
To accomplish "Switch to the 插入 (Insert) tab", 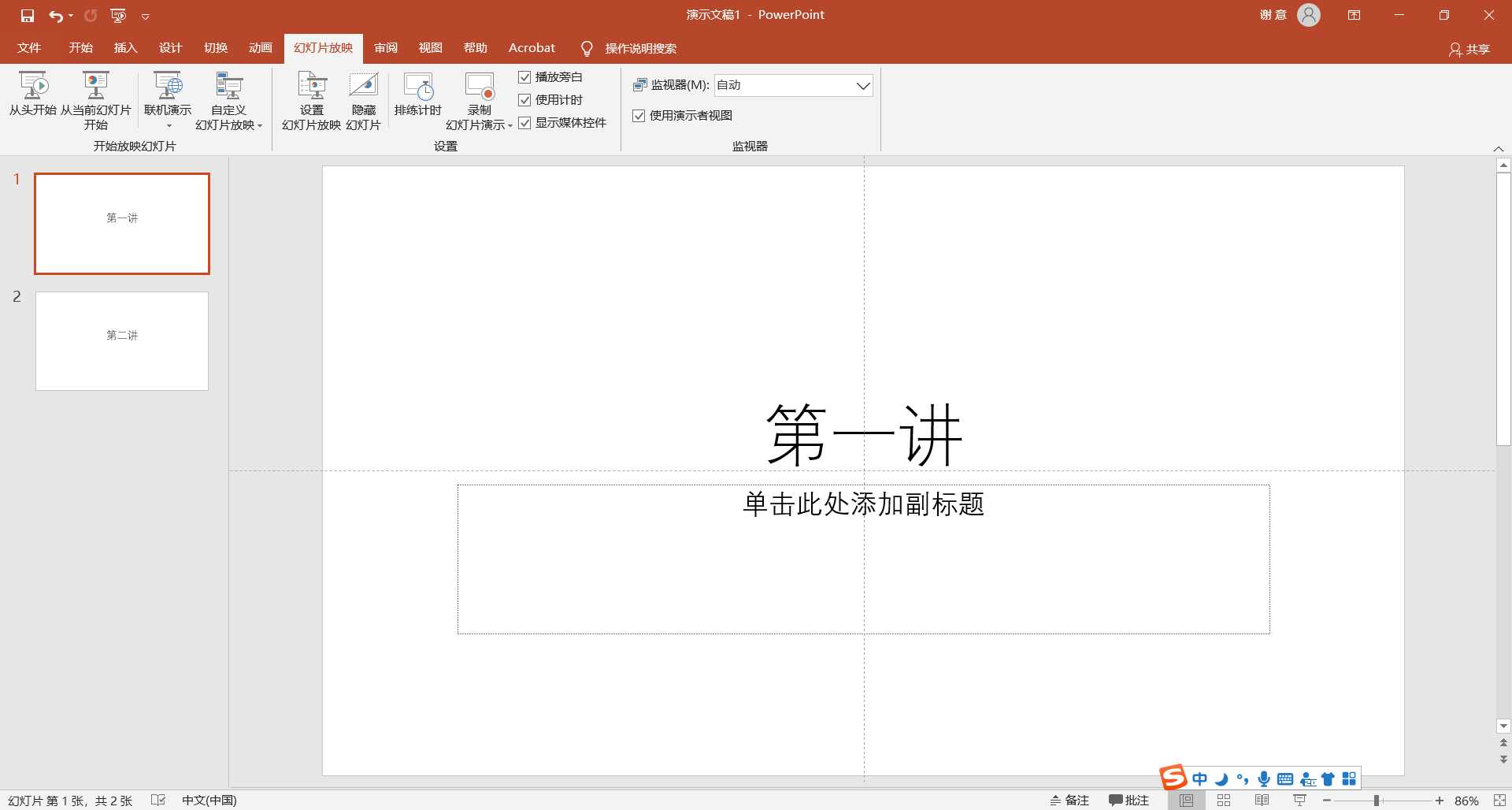I will [125, 48].
